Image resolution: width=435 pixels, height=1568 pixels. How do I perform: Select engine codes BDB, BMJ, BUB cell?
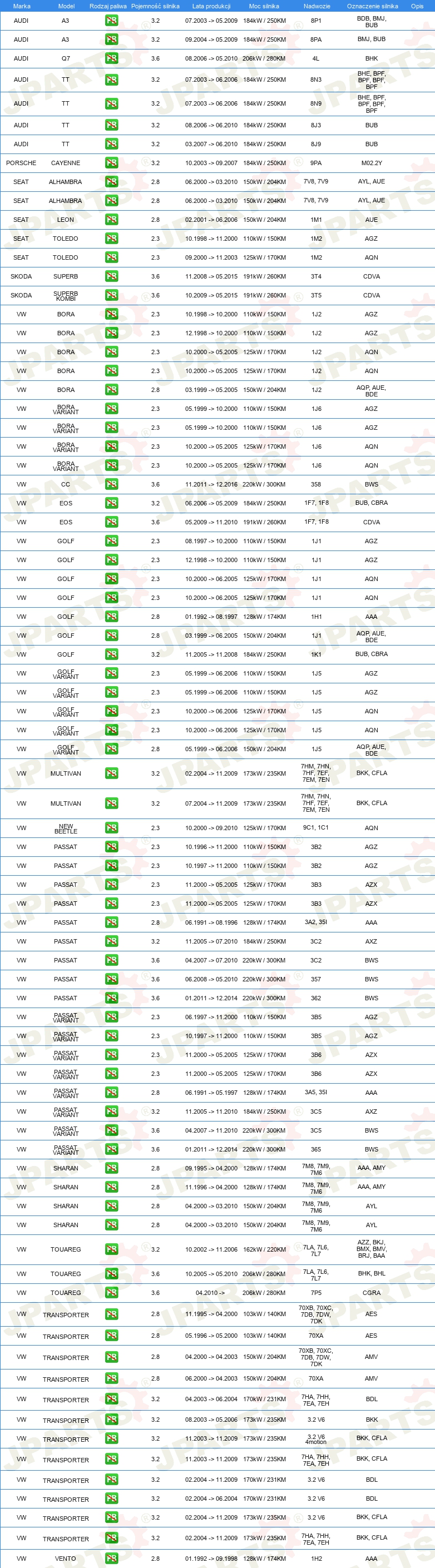[372, 21]
